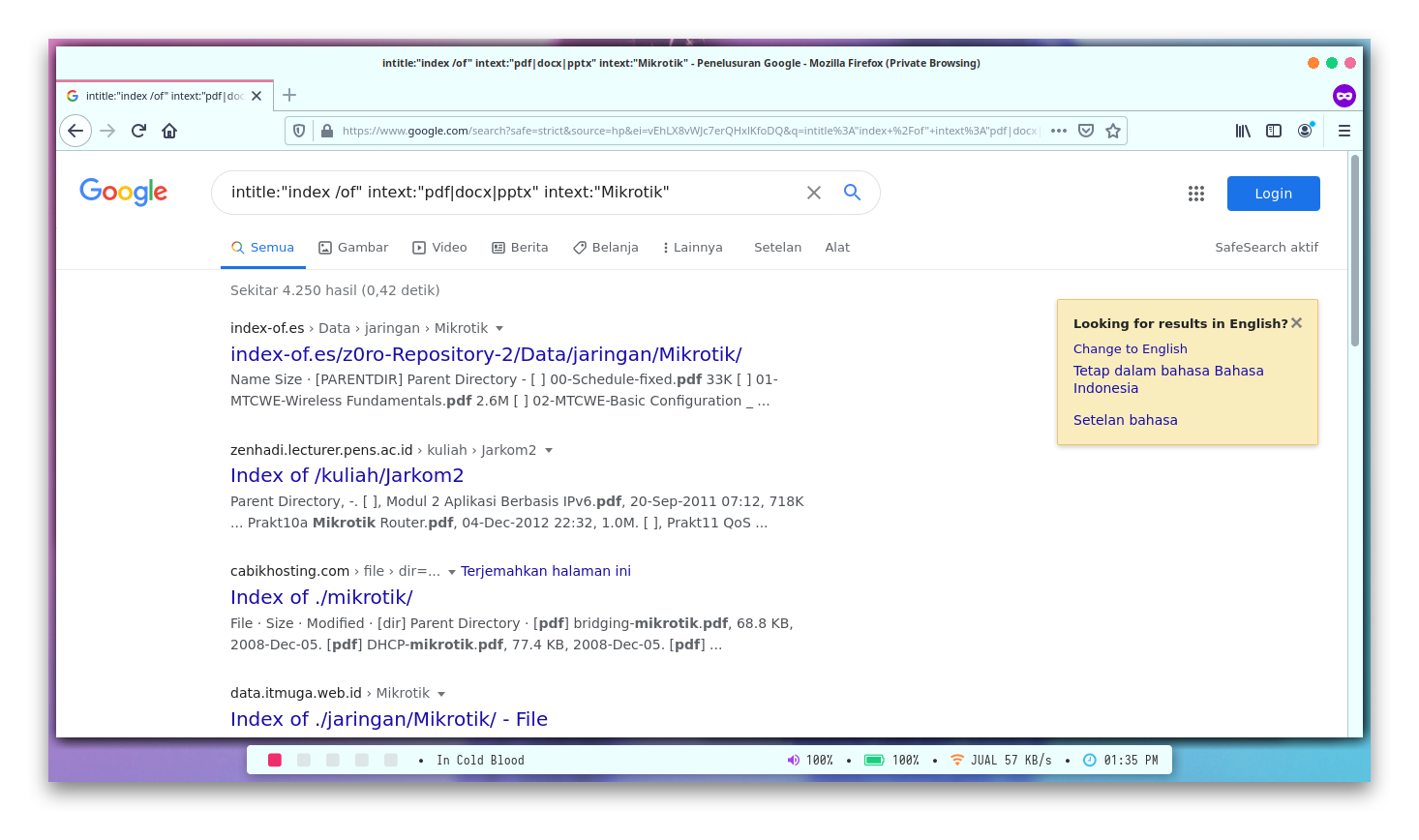Go to the Firefox home page icon
Viewport: 1419px width, 840px height.
(x=169, y=131)
